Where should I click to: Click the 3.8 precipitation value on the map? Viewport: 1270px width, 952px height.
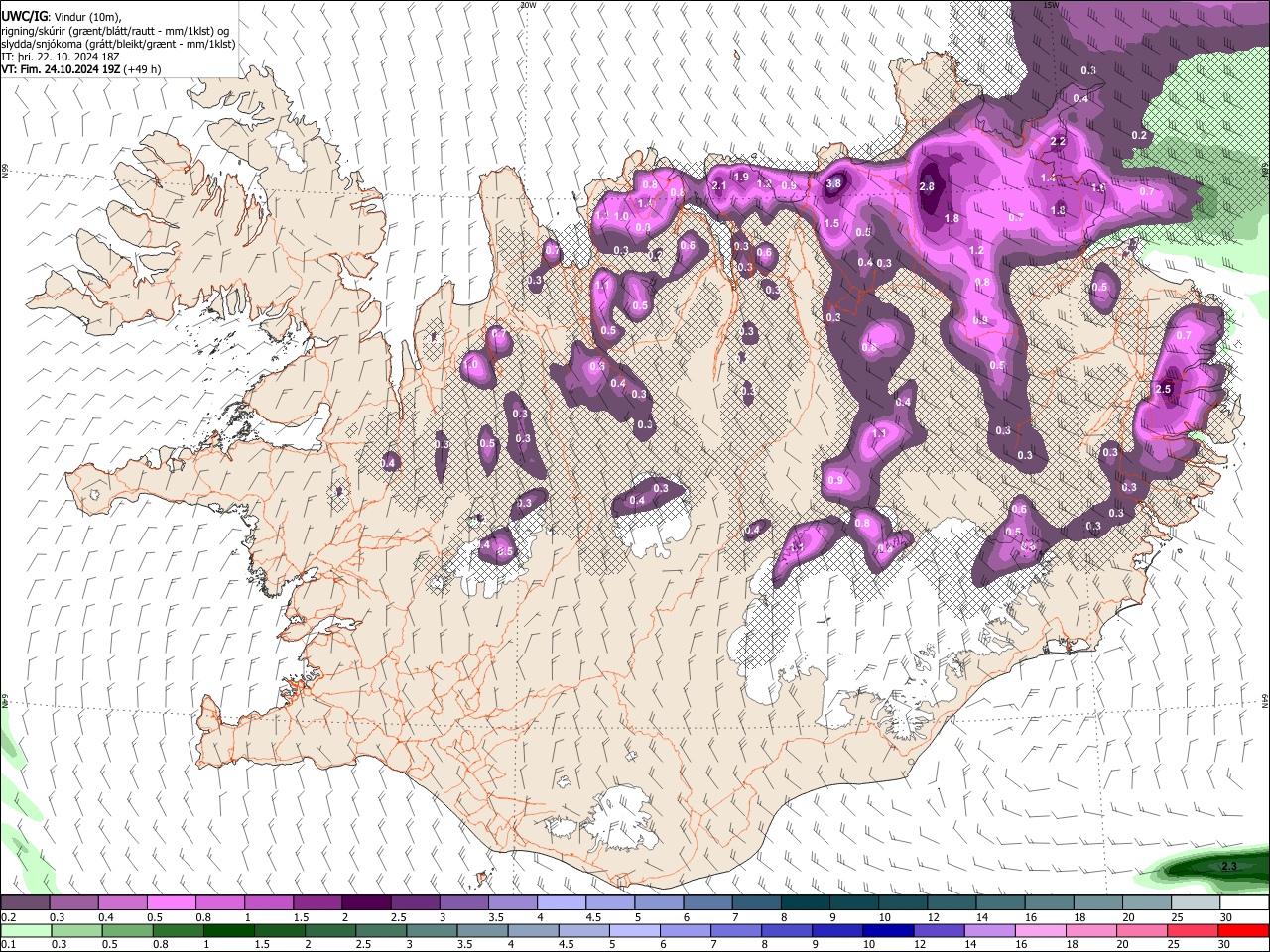click(x=834, y=183)
